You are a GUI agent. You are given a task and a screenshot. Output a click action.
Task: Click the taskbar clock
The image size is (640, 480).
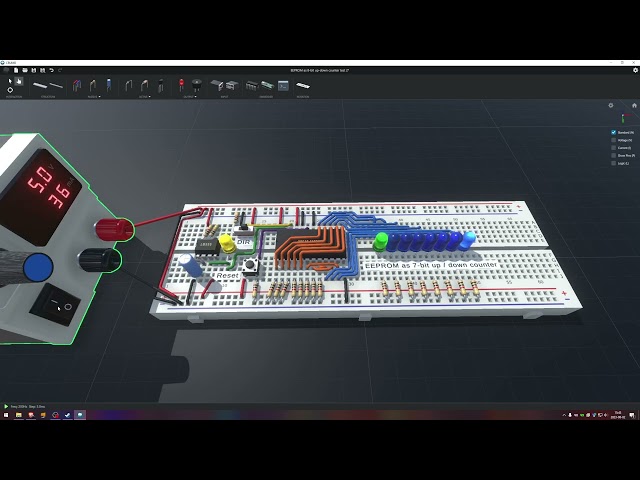pos(618,415)
